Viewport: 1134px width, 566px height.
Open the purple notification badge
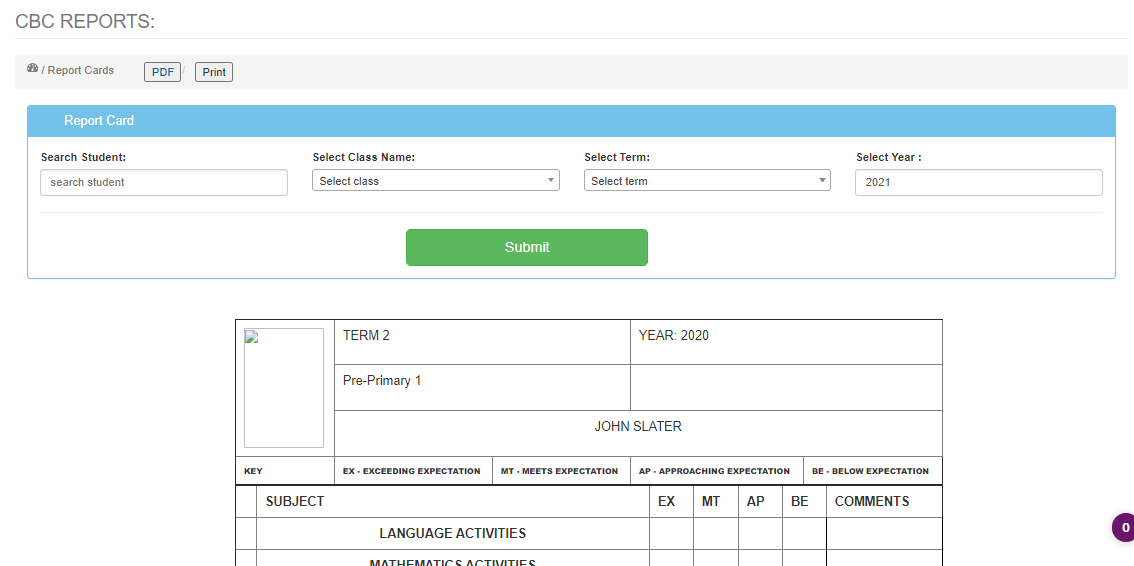point(1124,528)
